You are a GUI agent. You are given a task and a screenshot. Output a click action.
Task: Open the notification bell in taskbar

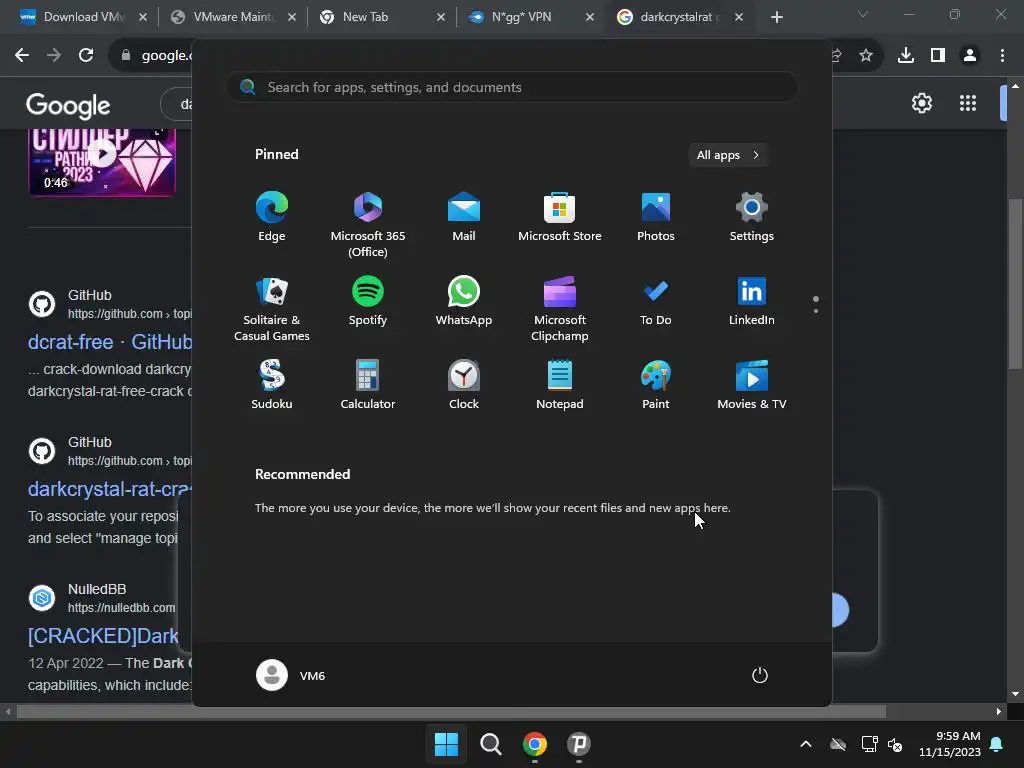pos(997,744)
